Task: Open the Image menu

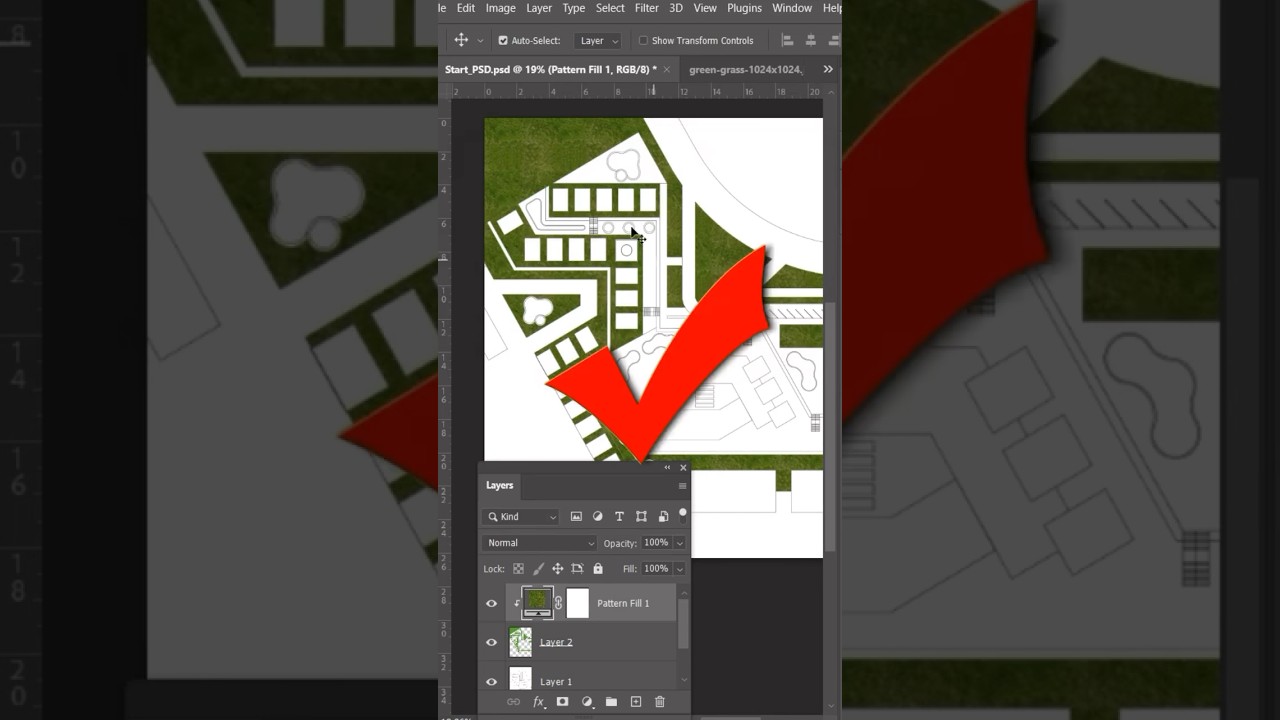Action: tap(501, 8)
